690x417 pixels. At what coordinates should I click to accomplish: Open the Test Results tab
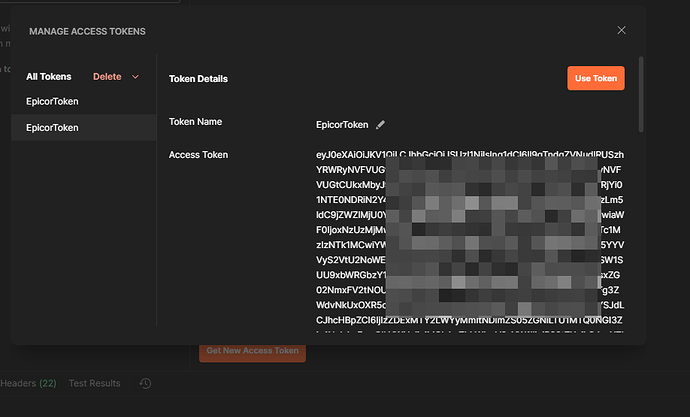[94, 383]
